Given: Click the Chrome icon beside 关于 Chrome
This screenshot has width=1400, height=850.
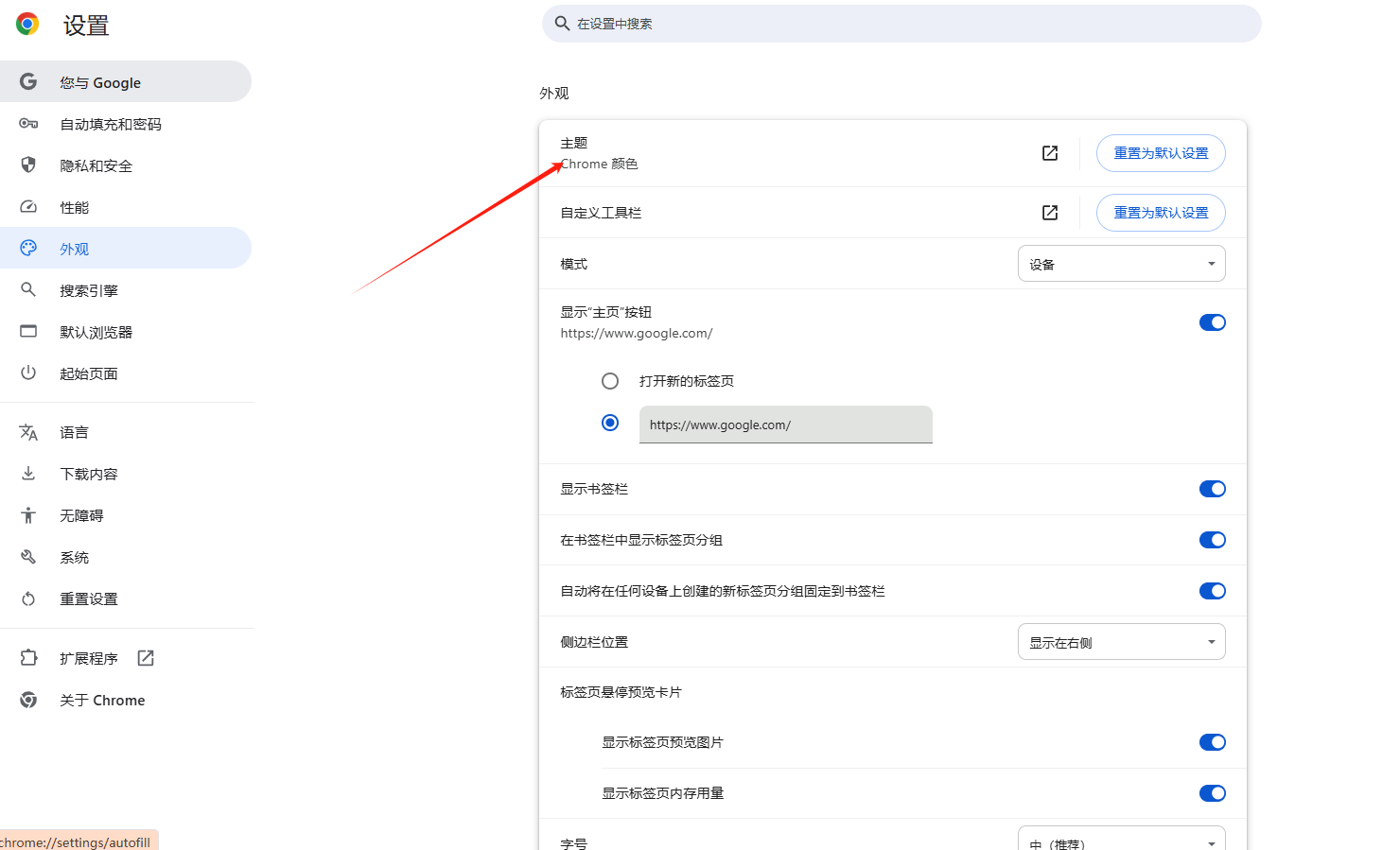Looking at the screenshot, I should click(28, 700).
